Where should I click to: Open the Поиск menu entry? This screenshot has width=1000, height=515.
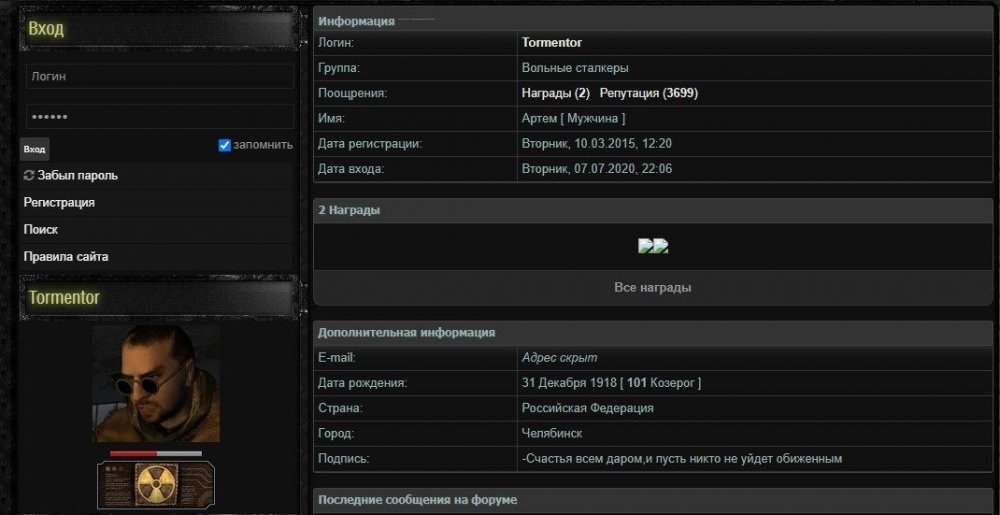click(41, 229)
